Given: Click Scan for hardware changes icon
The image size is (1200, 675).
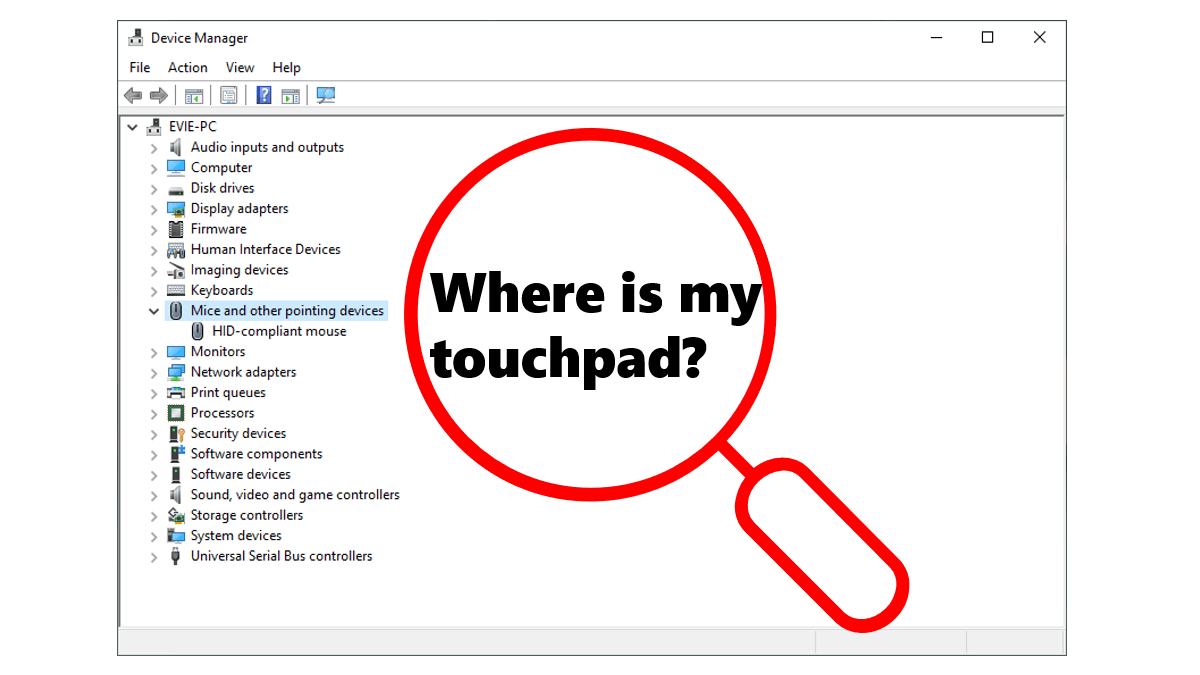Looking at the screenshot, I should click(325, 95).
